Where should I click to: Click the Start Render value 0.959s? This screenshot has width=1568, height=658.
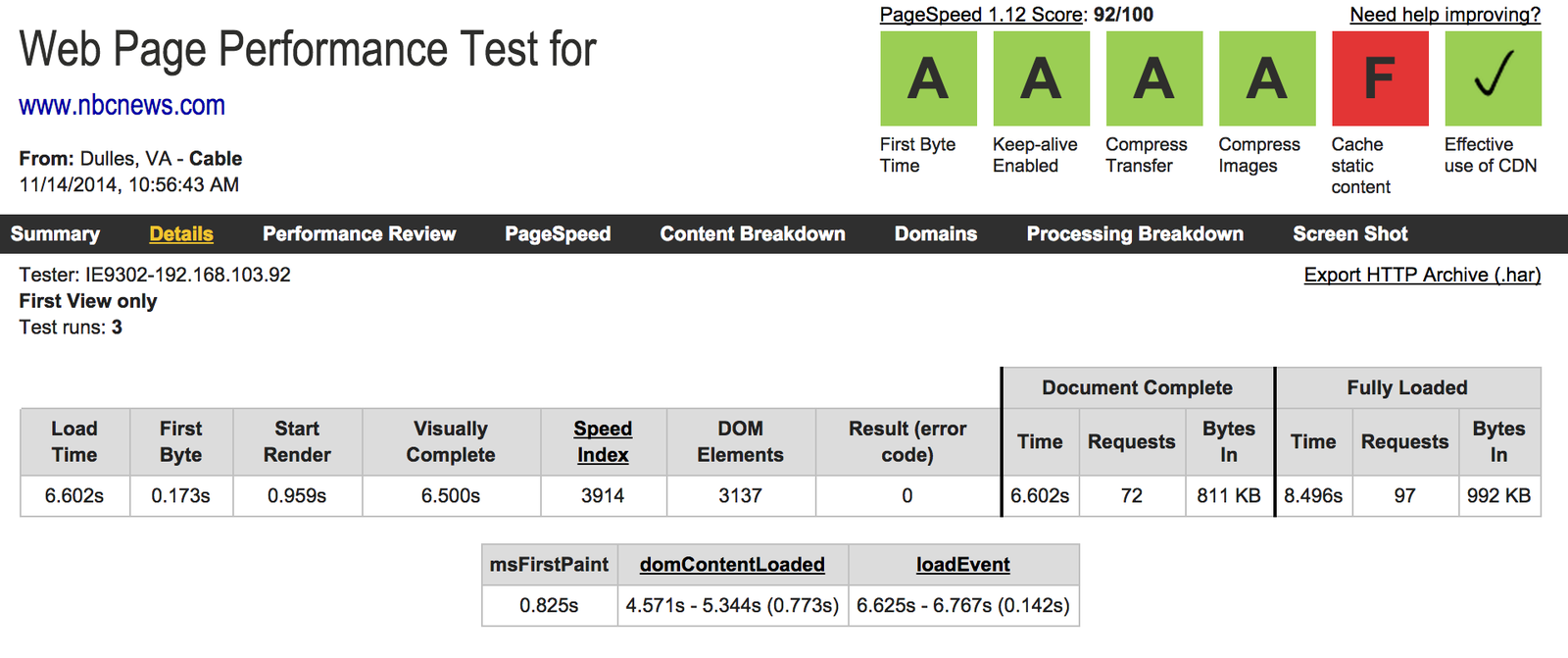click(x=297, y=496)
